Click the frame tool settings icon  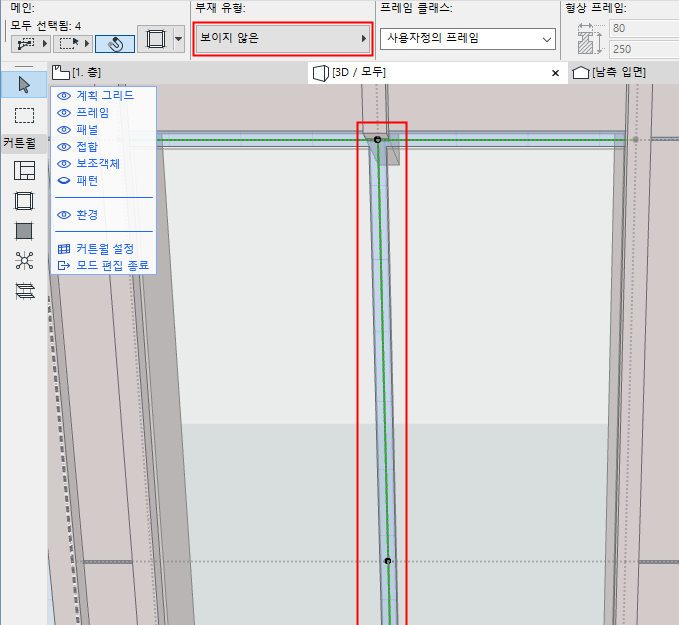click(x=156, y=39)
